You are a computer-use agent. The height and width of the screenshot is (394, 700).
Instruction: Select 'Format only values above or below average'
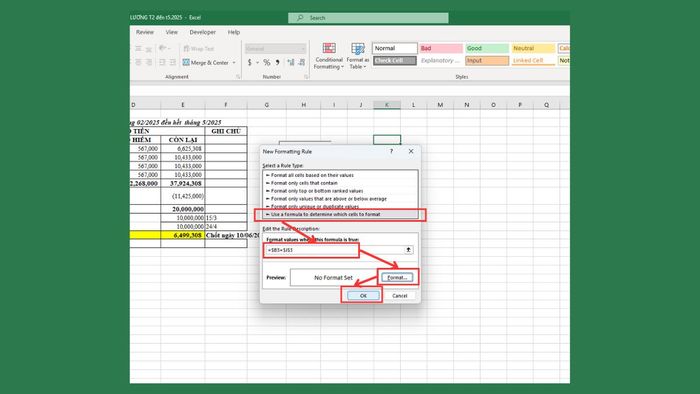[340, 199]
